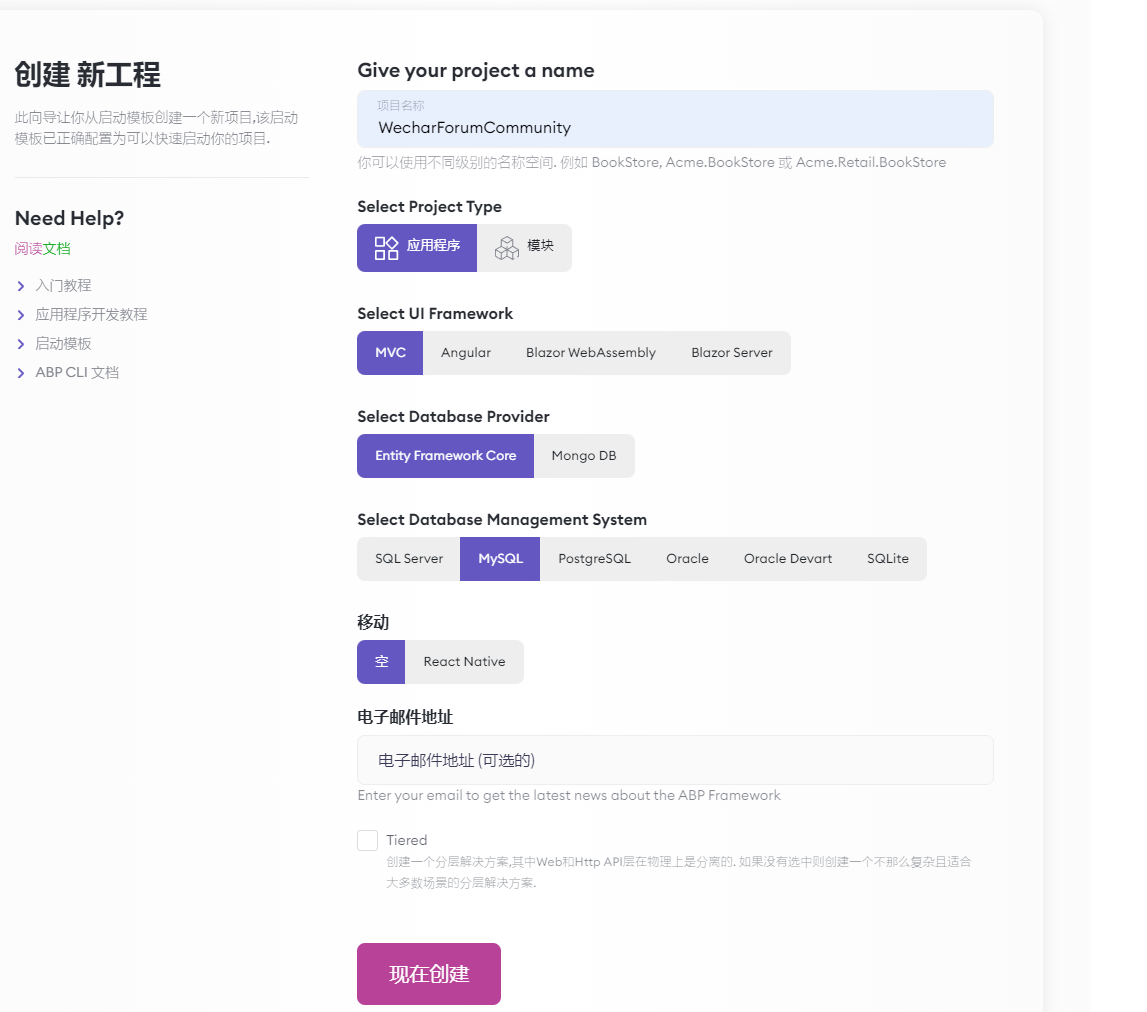Select the 应用程序 project type icon
Image resolution: width=1147 pixels, height=1012 pixels.
click(386, 247)
